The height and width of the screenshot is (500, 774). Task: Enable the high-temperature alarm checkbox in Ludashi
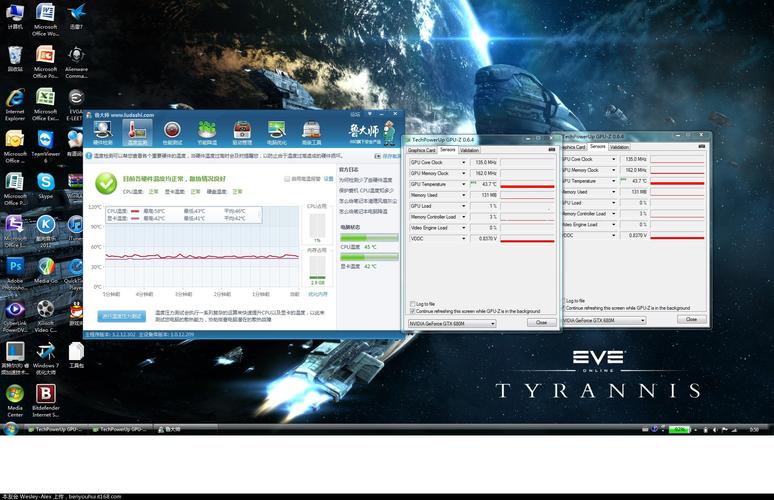287,179
